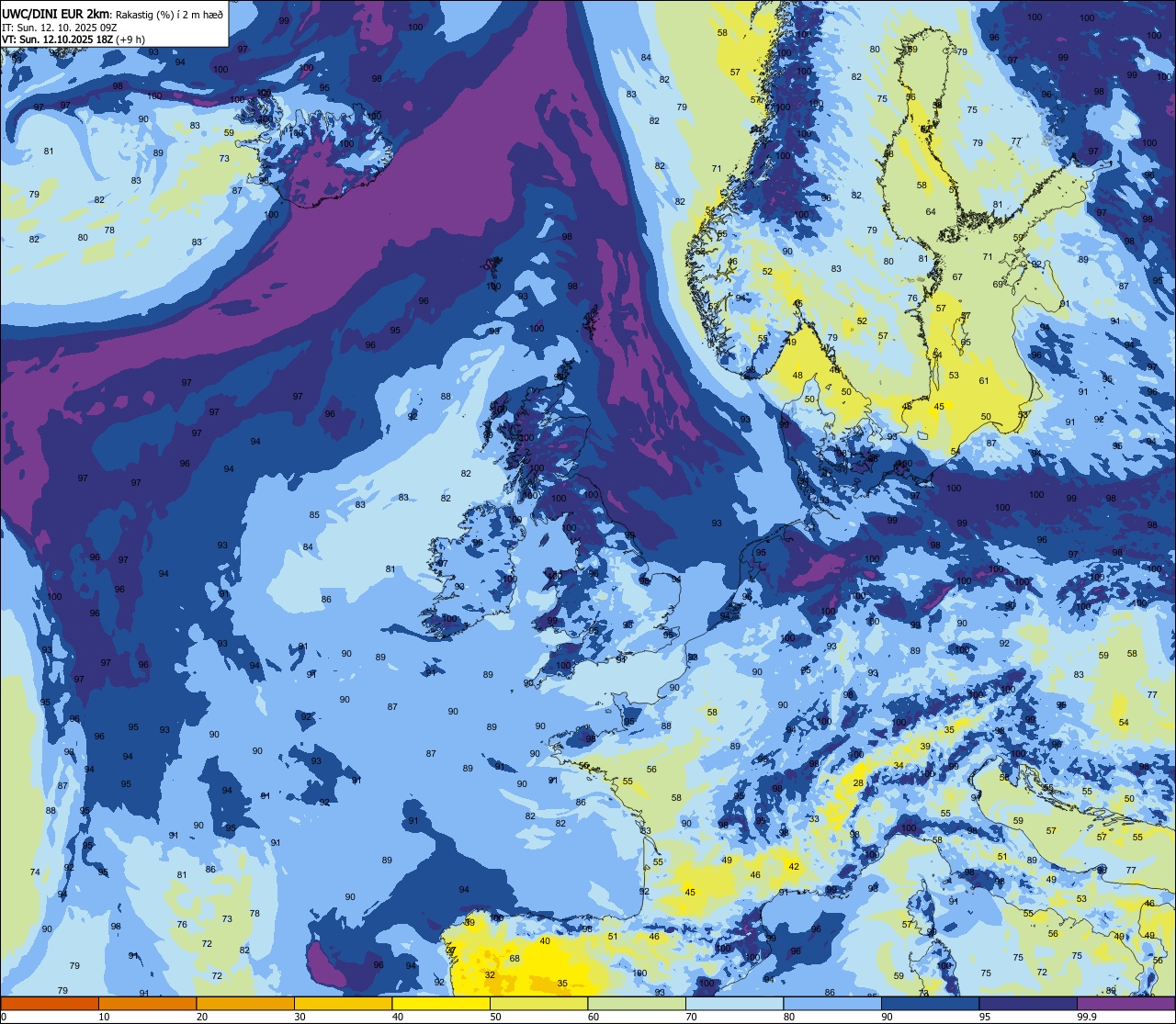
Task: Click the '99.9' label on the color bar
Action: [x=1088, y=1017]
